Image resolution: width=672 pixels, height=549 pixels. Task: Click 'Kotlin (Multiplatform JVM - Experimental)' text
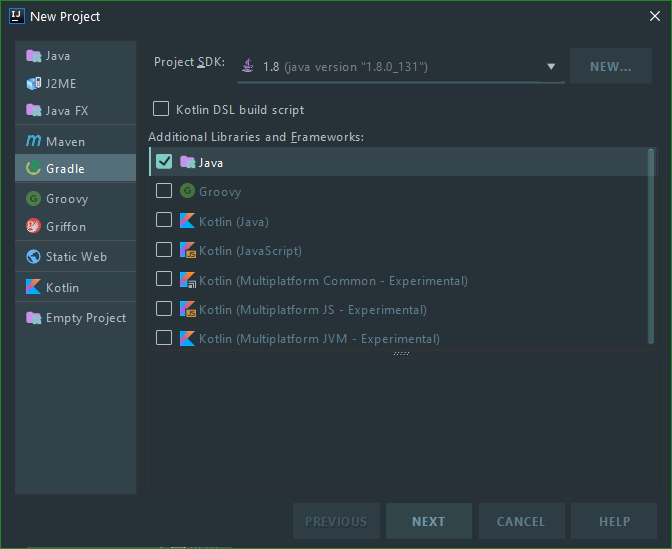click(x=319, y=339)
